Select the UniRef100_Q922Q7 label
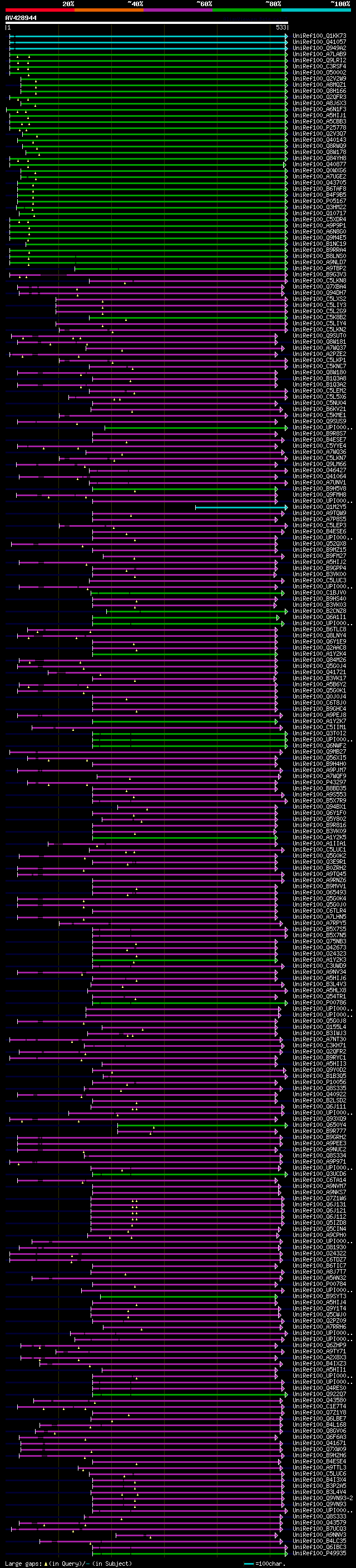The height and width of the screenshot is (1568, 356). point(319,1394)
